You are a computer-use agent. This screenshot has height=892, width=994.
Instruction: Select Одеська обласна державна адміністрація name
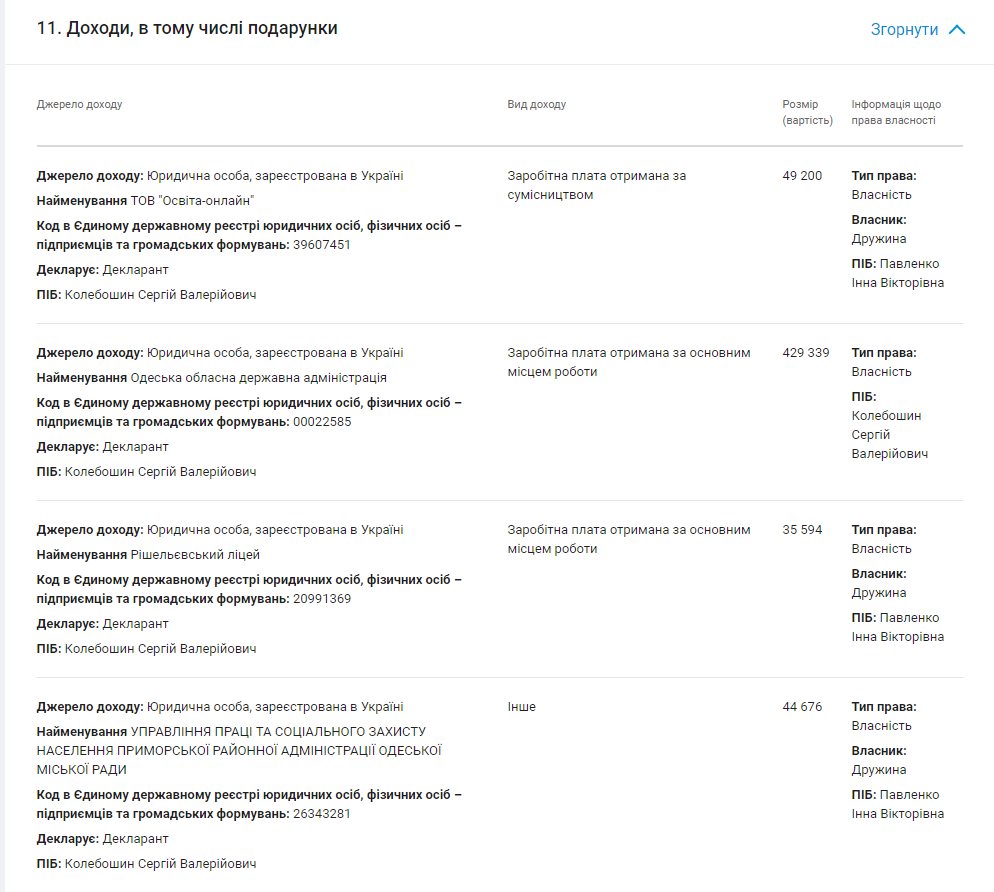point(258,378)
